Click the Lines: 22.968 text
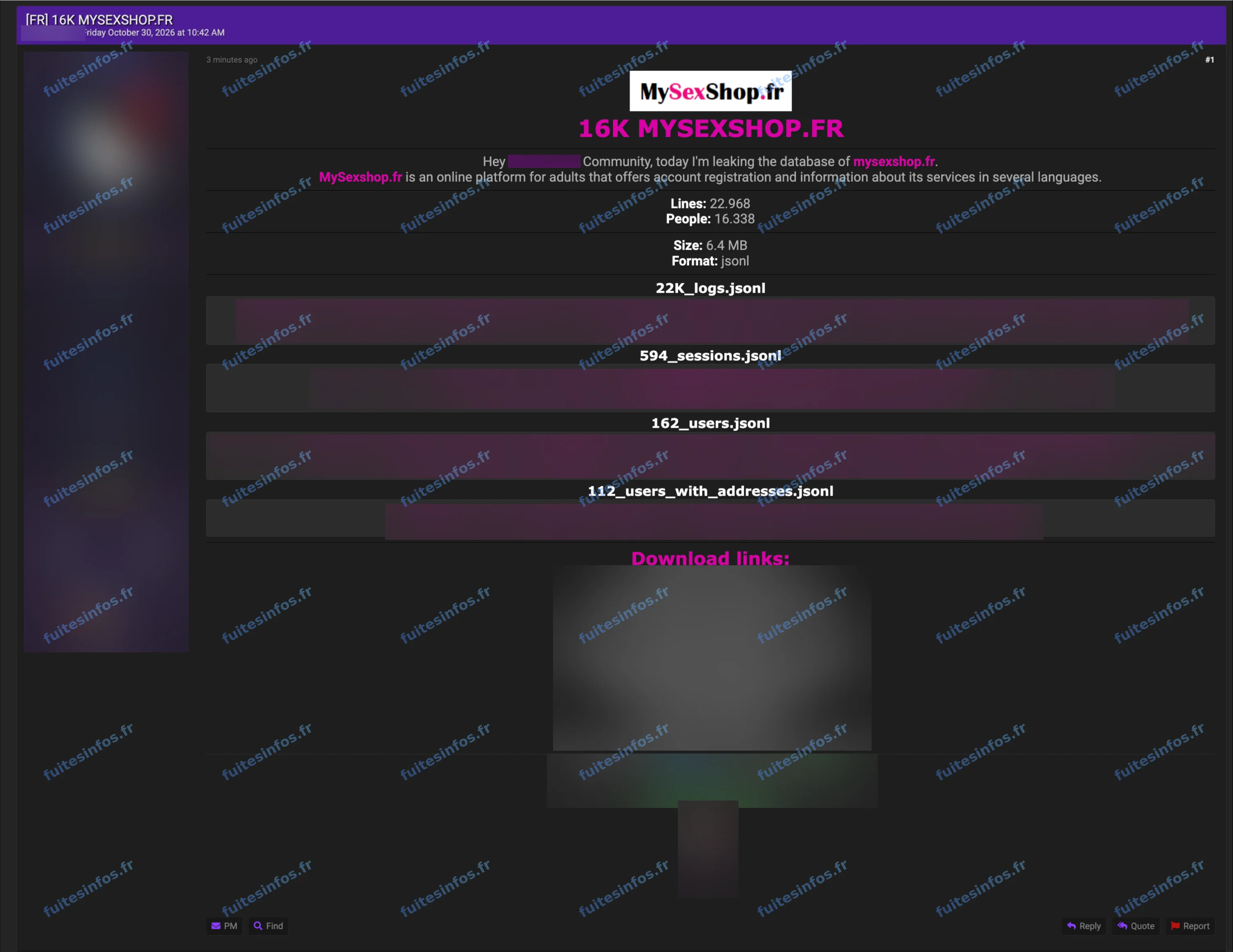The image size is (1233, 952). tap(710, 204)
